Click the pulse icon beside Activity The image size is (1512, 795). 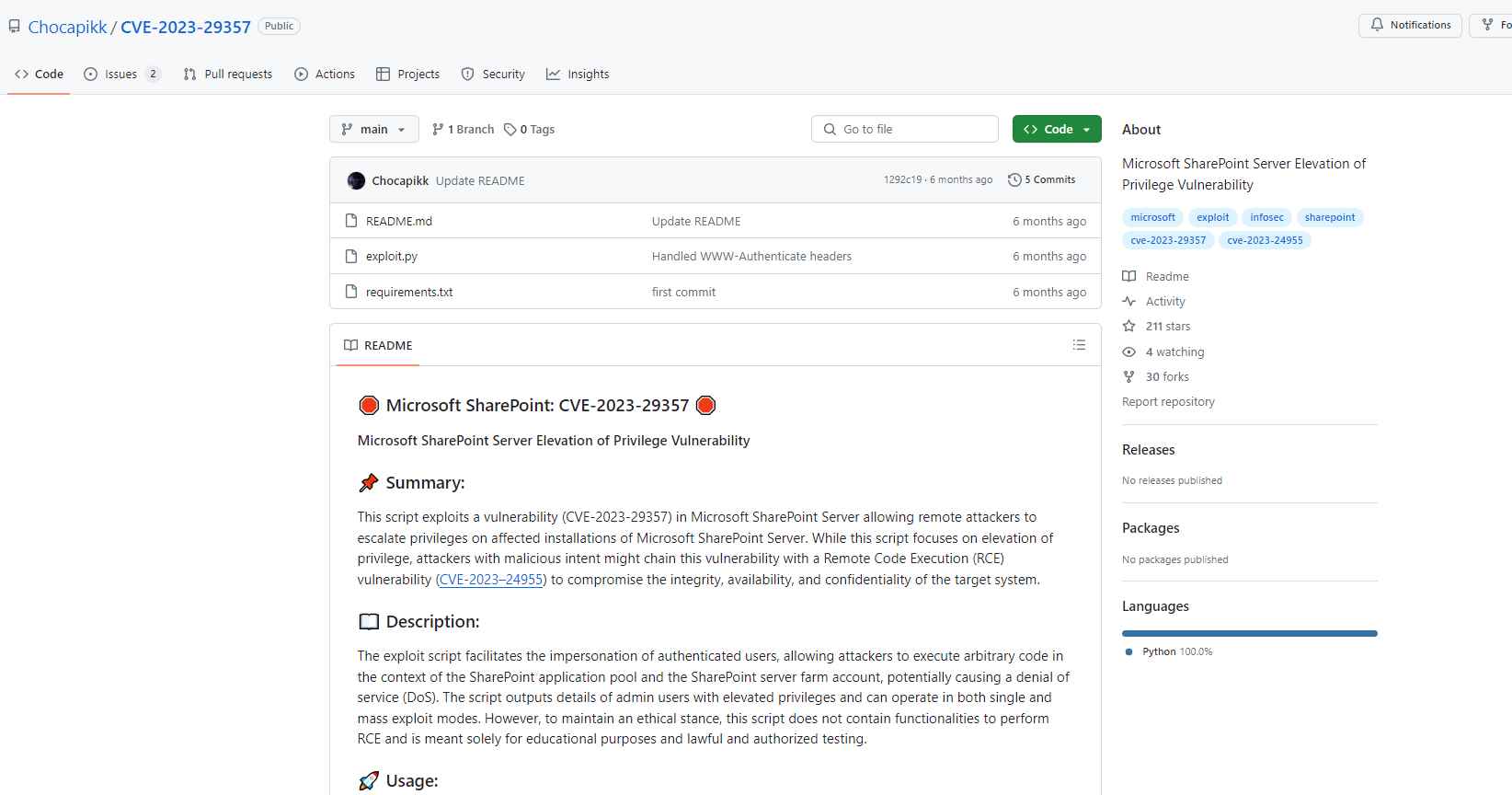click(x=1128, y=301)
